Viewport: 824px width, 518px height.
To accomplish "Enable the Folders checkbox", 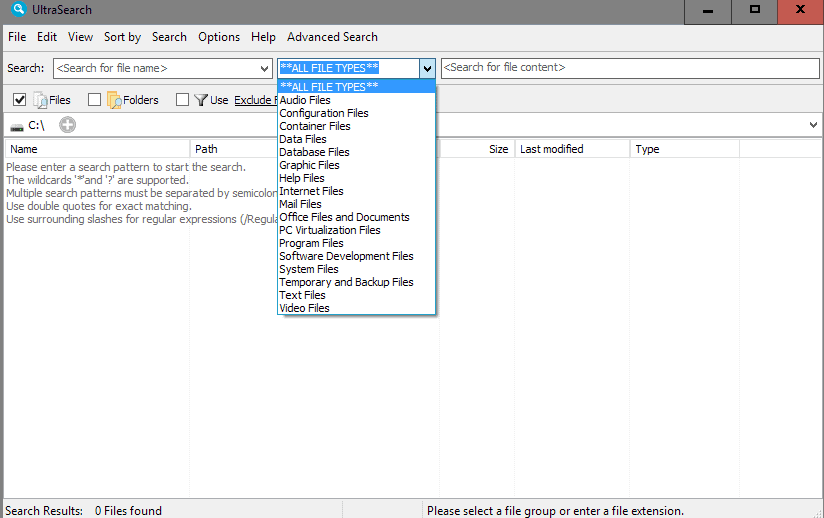I will pos(95,99).
